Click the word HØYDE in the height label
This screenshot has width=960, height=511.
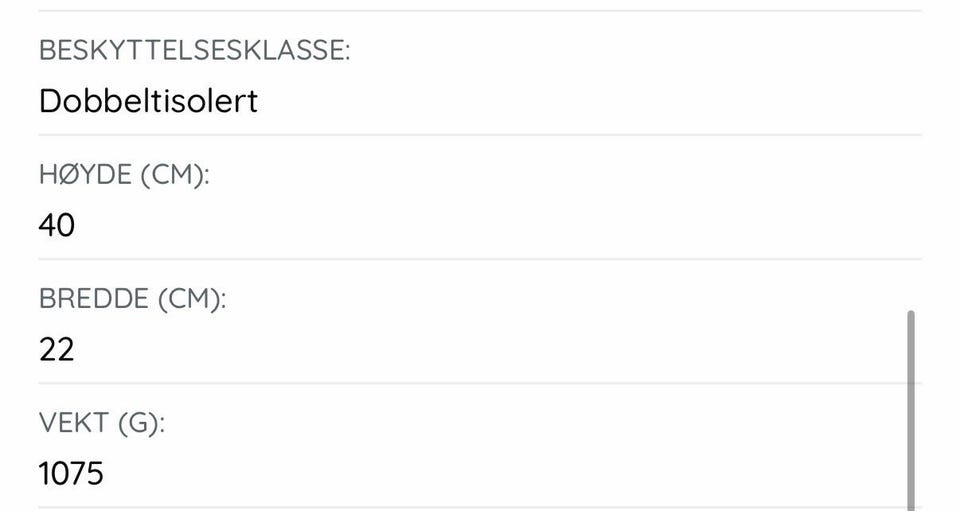coord(86,175)
